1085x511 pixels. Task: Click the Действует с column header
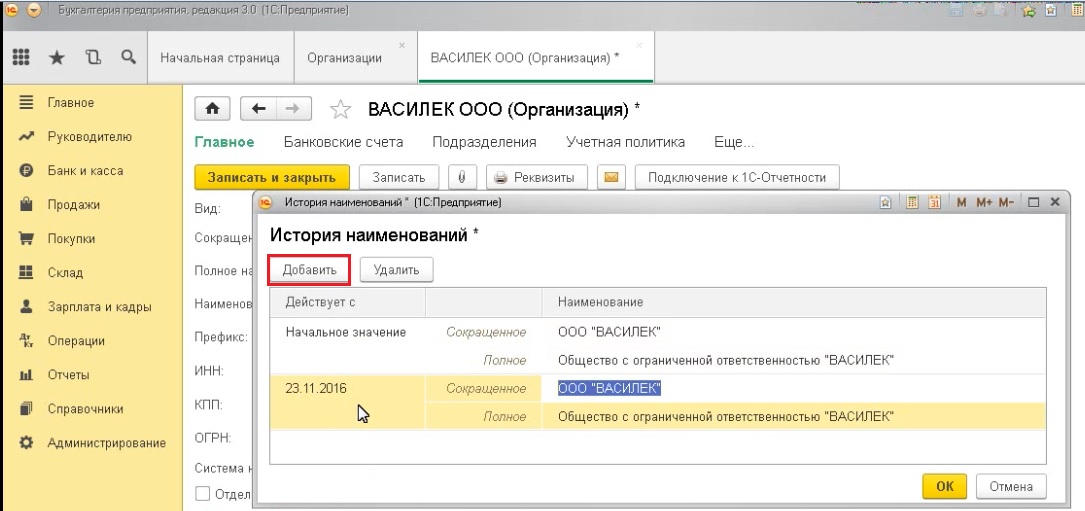(347, 302)
